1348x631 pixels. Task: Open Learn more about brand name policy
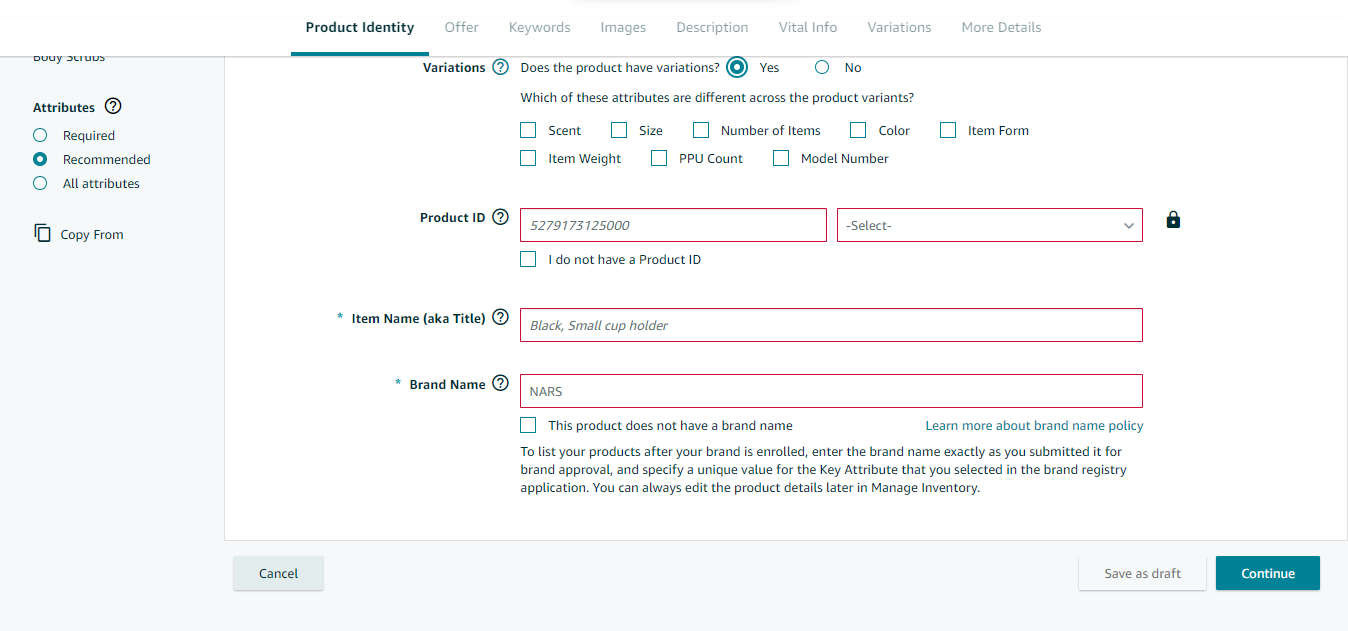(1034, 425)
